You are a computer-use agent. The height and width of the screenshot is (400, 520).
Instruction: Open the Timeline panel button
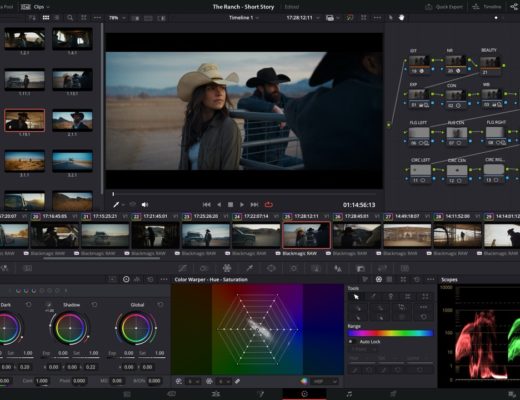487,7
